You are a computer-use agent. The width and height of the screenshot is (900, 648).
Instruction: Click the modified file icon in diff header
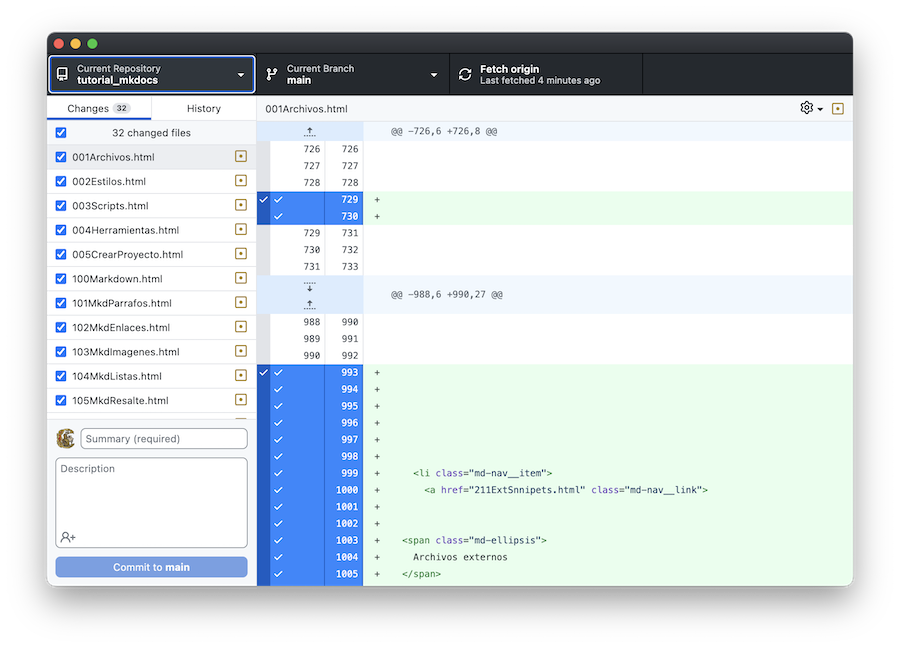838,108
